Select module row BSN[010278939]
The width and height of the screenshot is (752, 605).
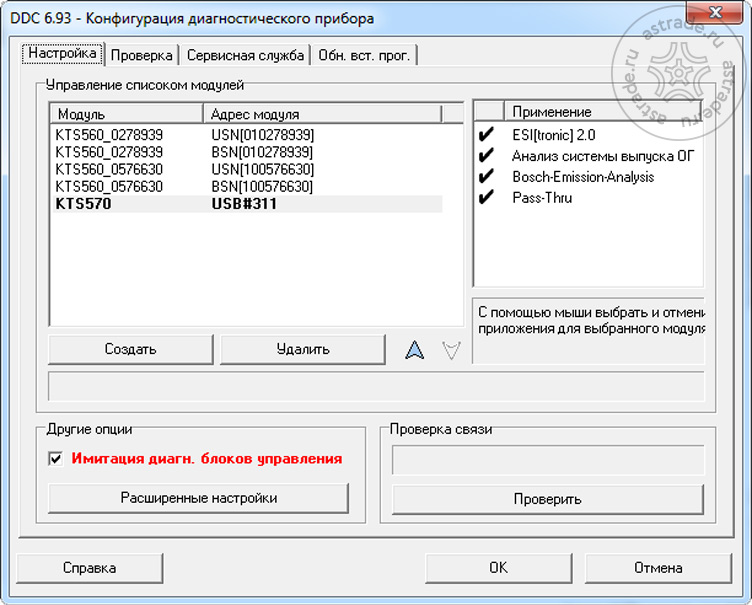pyautogui.click(x=247, y=152)
